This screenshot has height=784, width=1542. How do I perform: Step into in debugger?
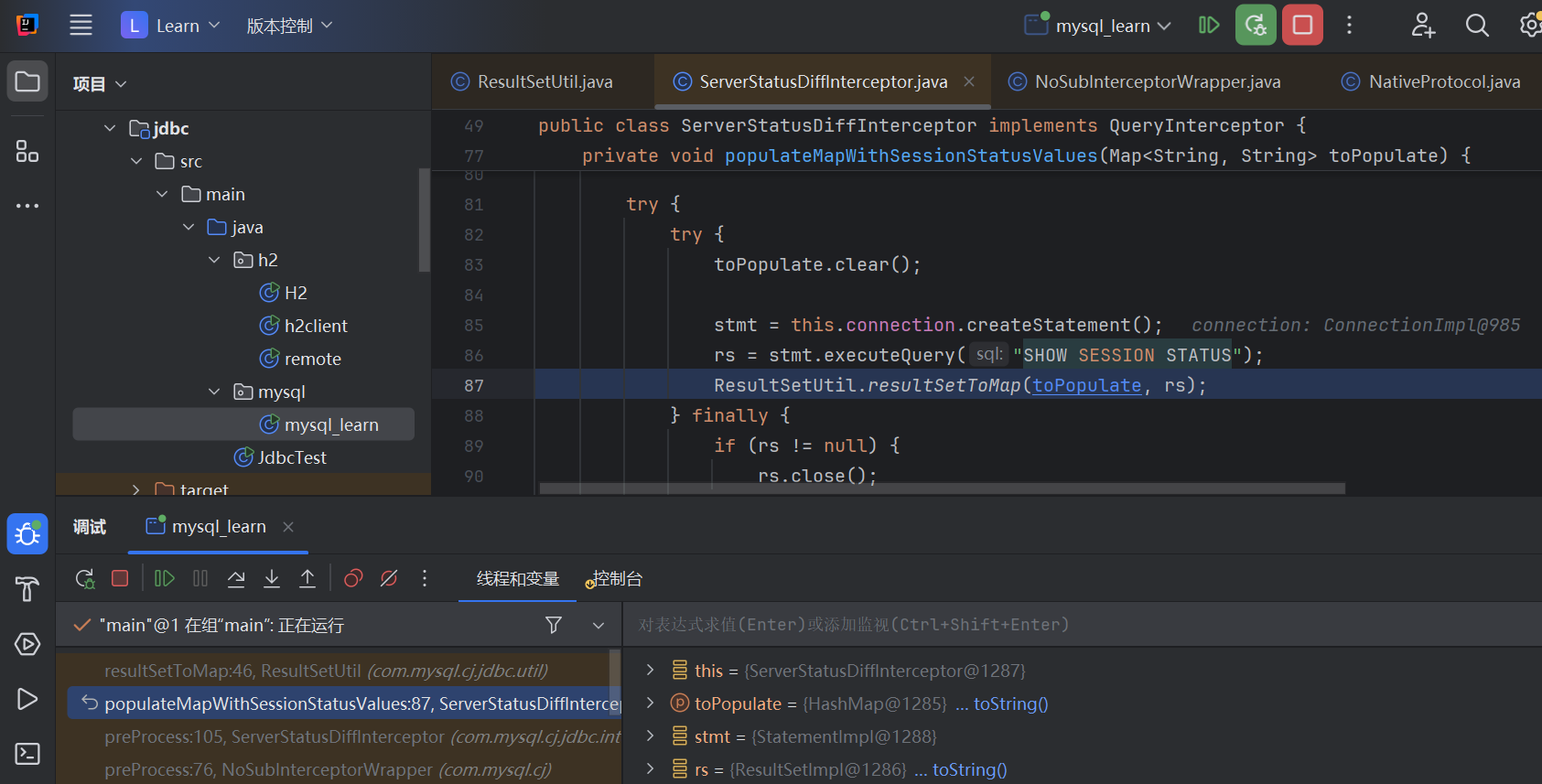272,578
